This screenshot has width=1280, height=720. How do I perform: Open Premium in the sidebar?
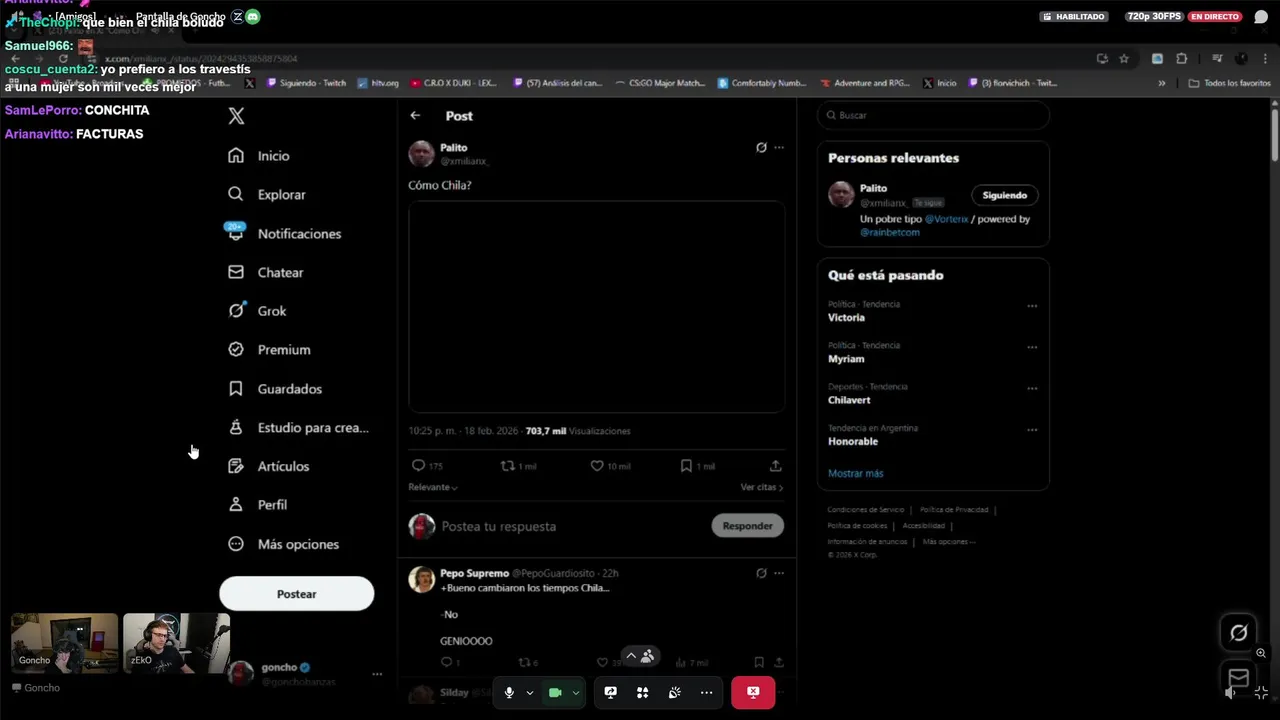pos(269,350)
